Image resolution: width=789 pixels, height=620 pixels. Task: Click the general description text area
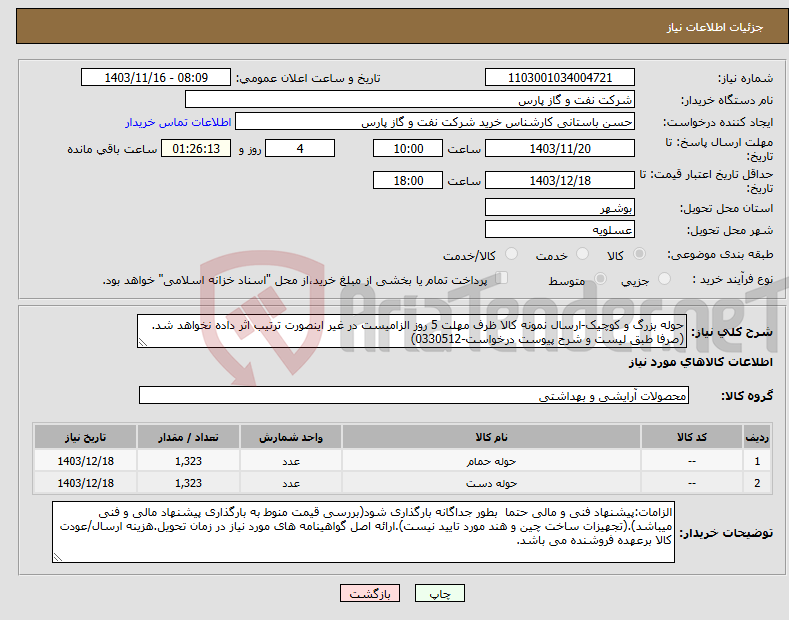[412, 331]
